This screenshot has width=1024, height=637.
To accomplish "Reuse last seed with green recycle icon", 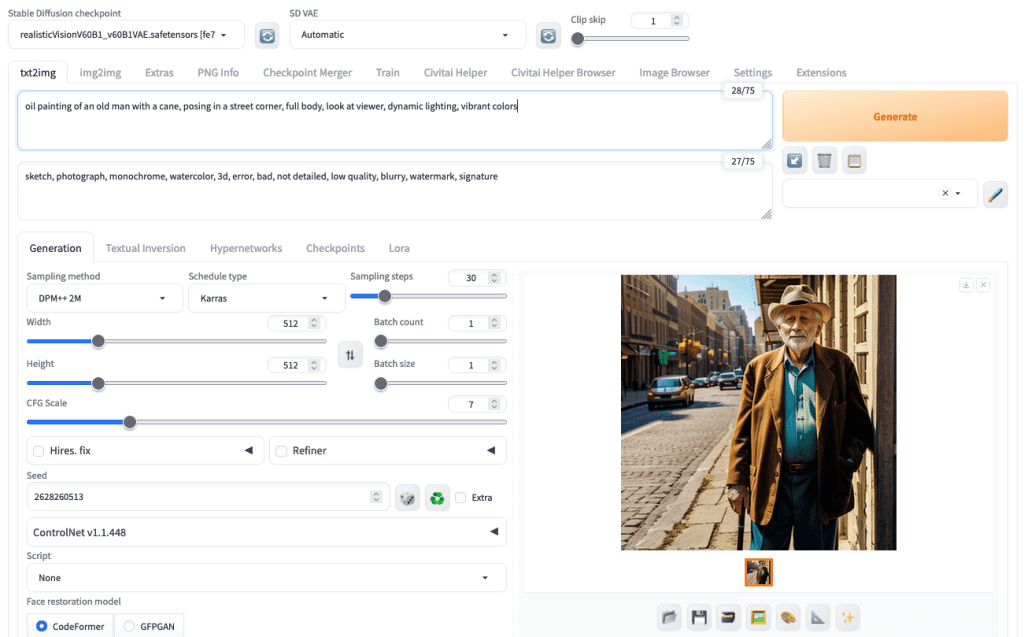I will (437, 497).
